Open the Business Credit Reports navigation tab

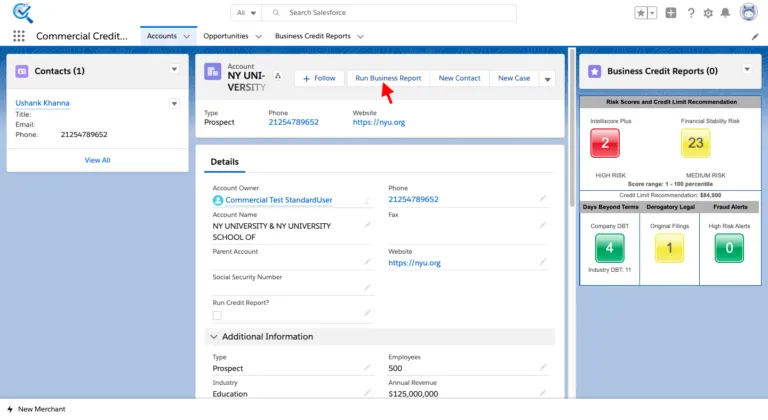point(312,36)
